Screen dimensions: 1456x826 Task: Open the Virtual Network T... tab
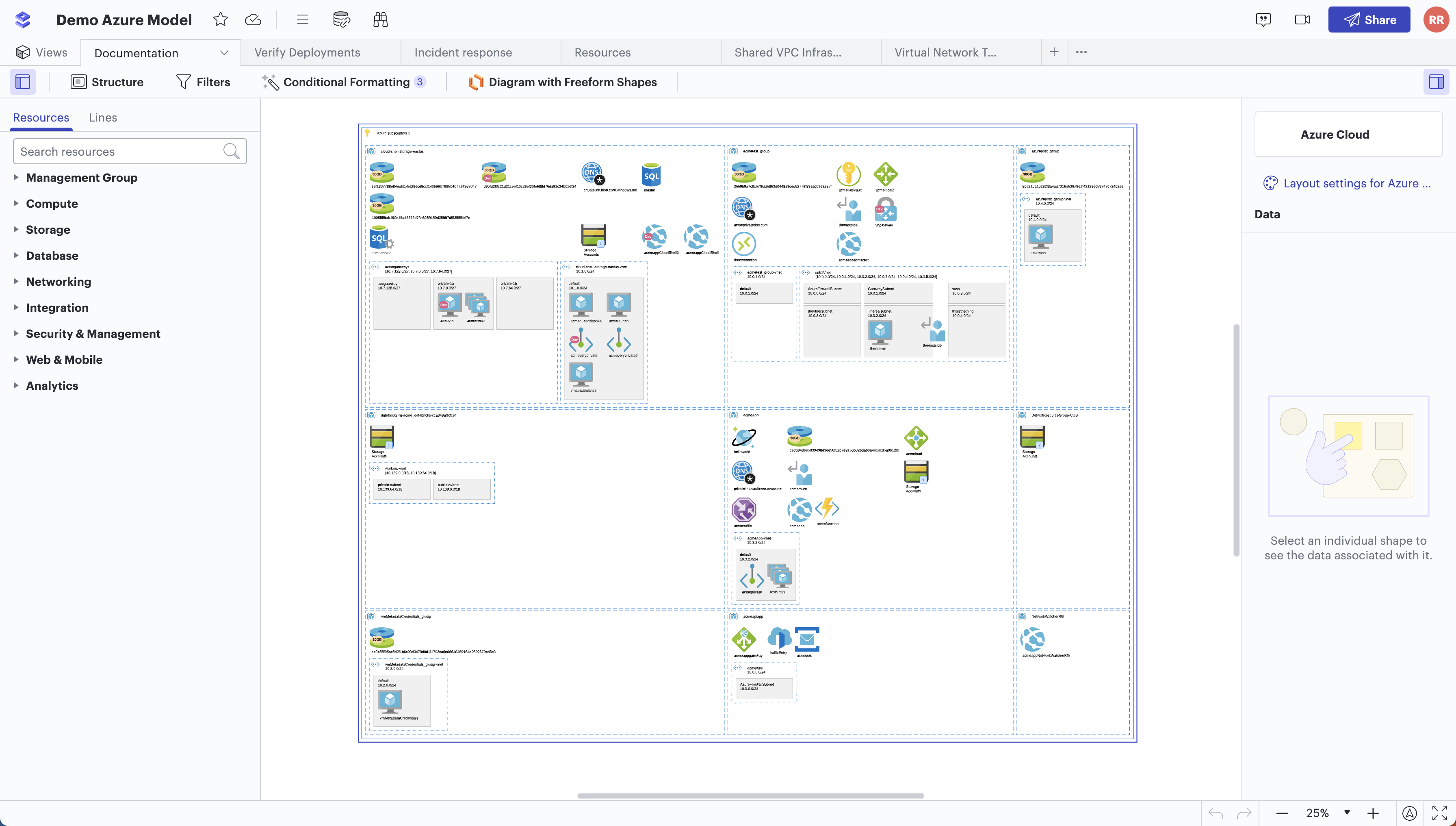click(960, 52)
